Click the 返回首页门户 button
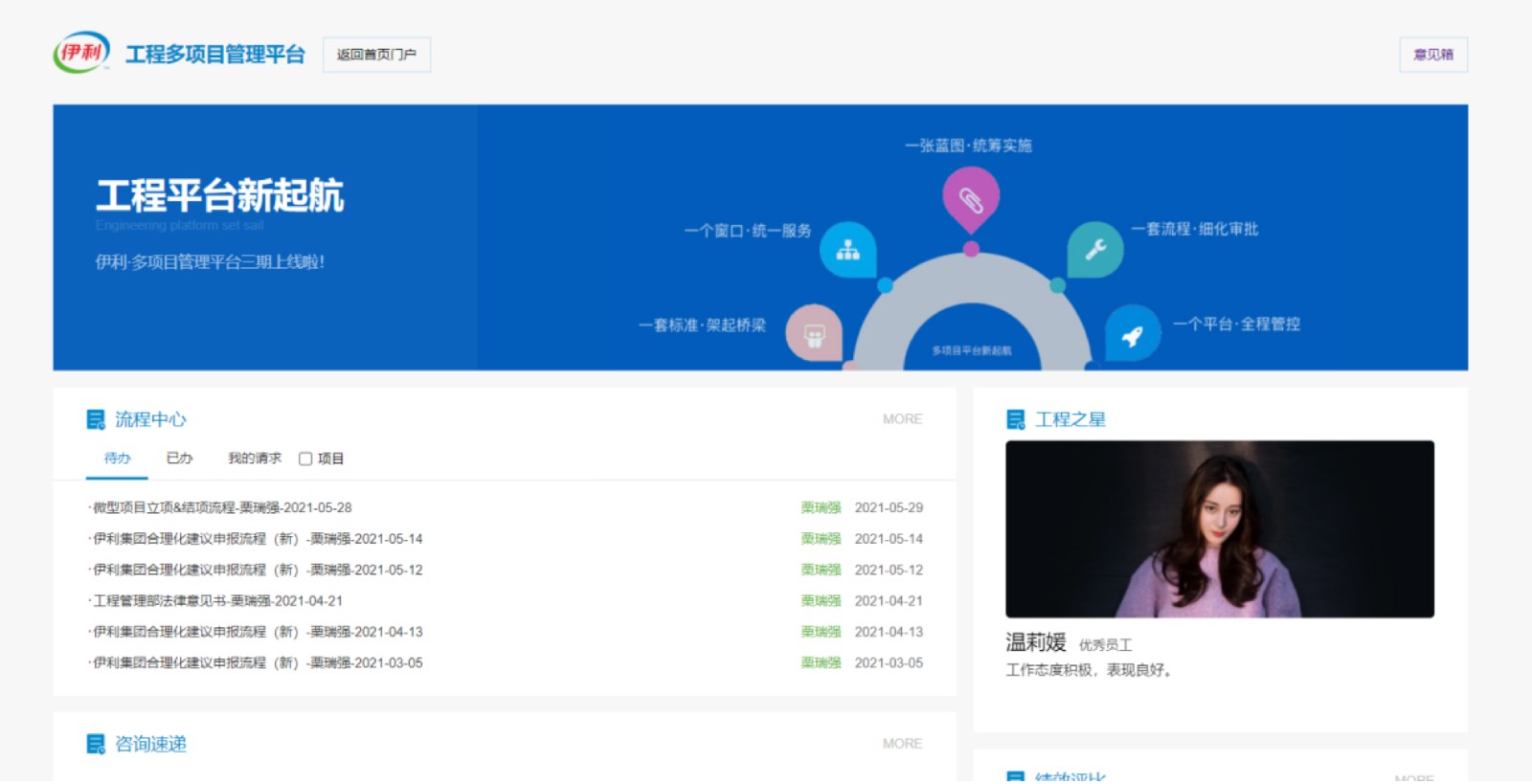Viewport: 1532px width, 784px height. tap(376, 55)
